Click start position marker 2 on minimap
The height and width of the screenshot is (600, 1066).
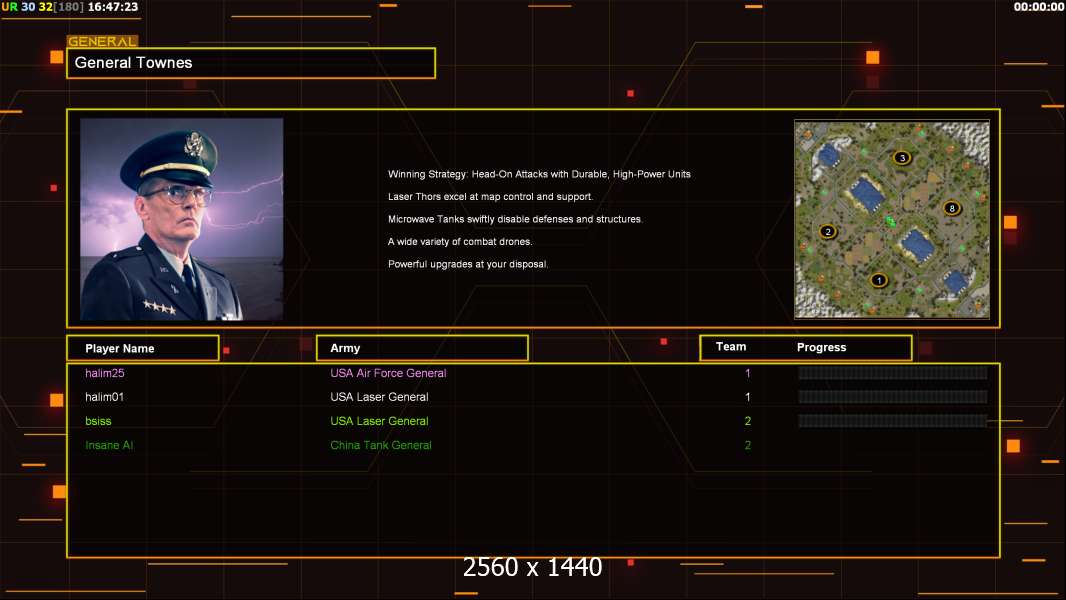[x=827, y=231]
